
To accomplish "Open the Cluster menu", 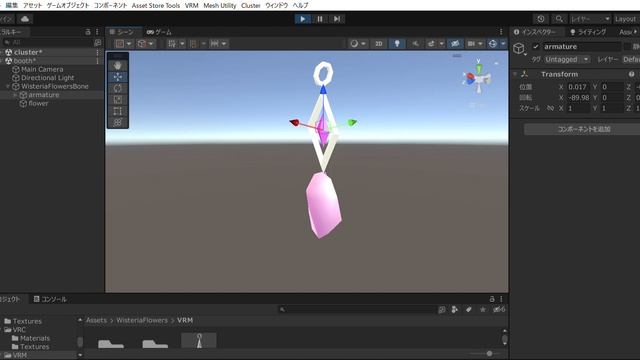I will tap(251, 5).
